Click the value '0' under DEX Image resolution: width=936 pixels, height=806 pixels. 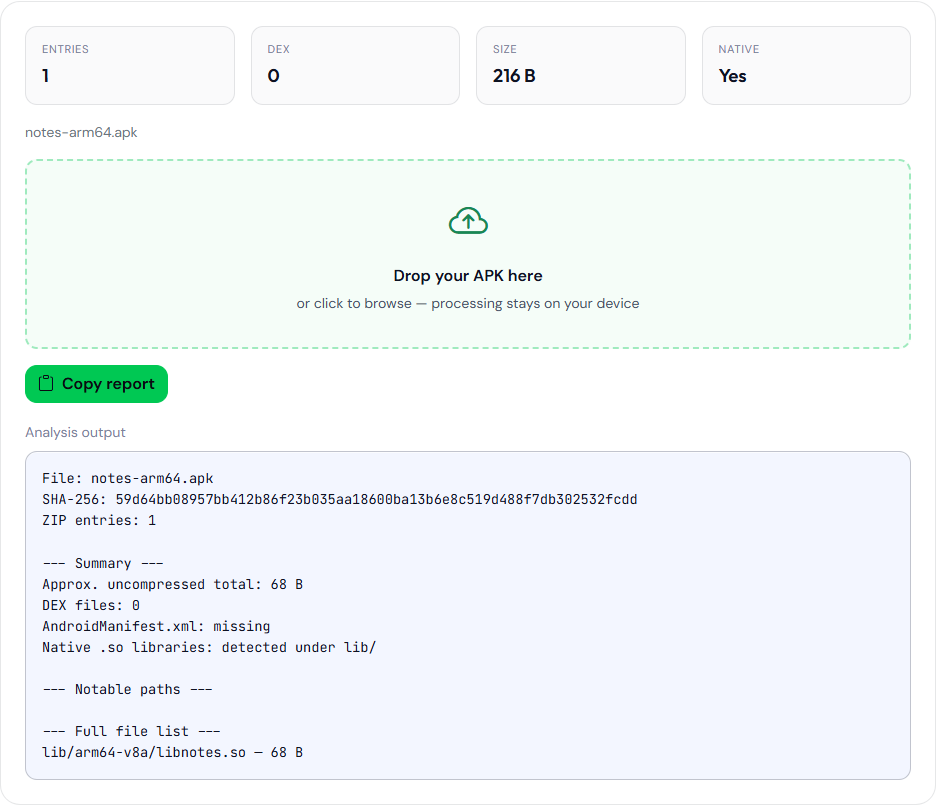[273, 76]
